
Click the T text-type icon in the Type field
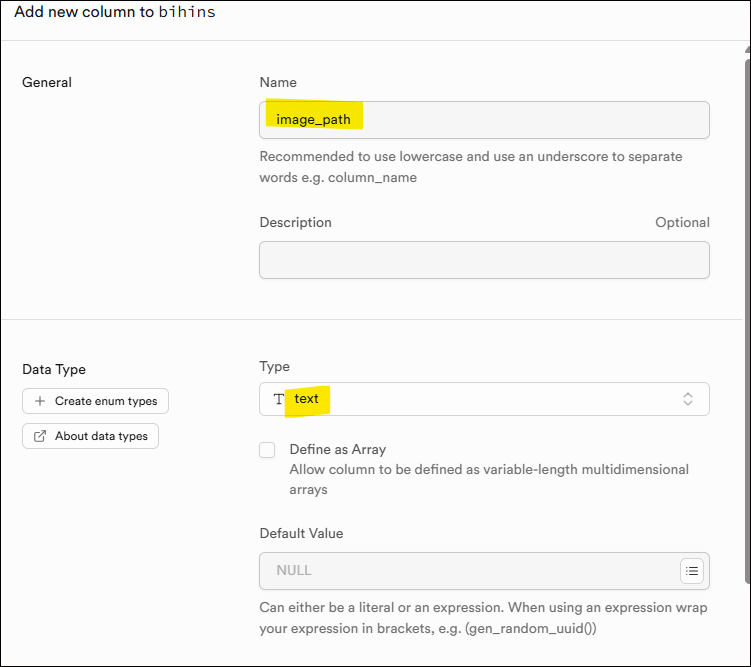(x=278, y=399)
